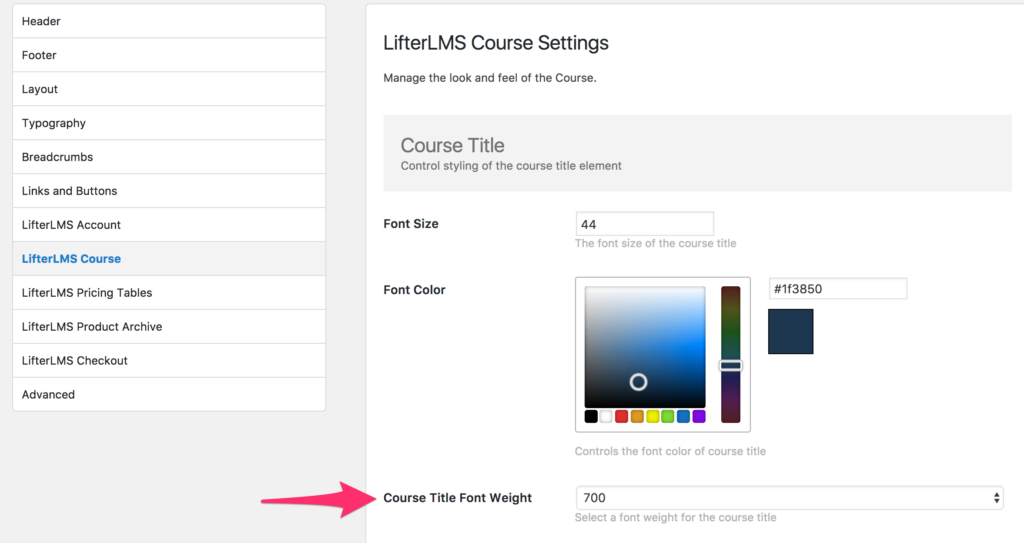Click the hue slider handle
Viewport: 1024px width, 543px height.
click(x=731, y=365)
